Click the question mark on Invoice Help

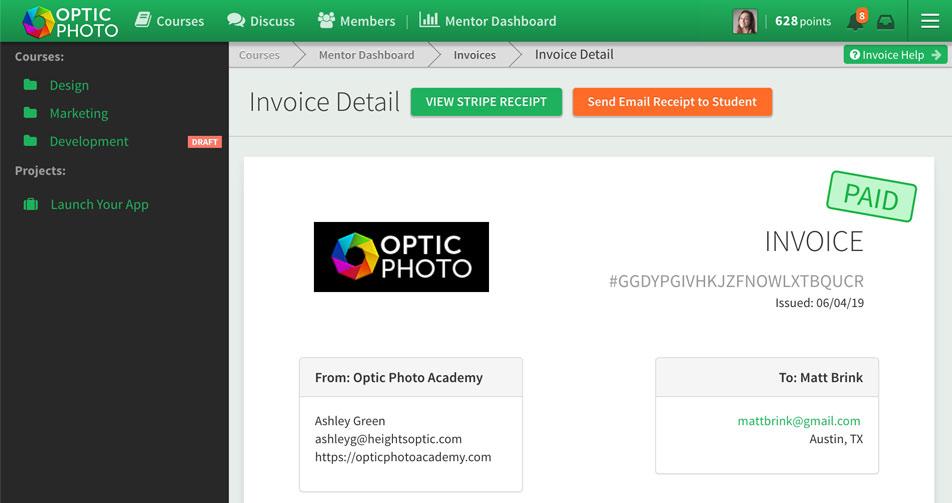[x=855, y=55]
